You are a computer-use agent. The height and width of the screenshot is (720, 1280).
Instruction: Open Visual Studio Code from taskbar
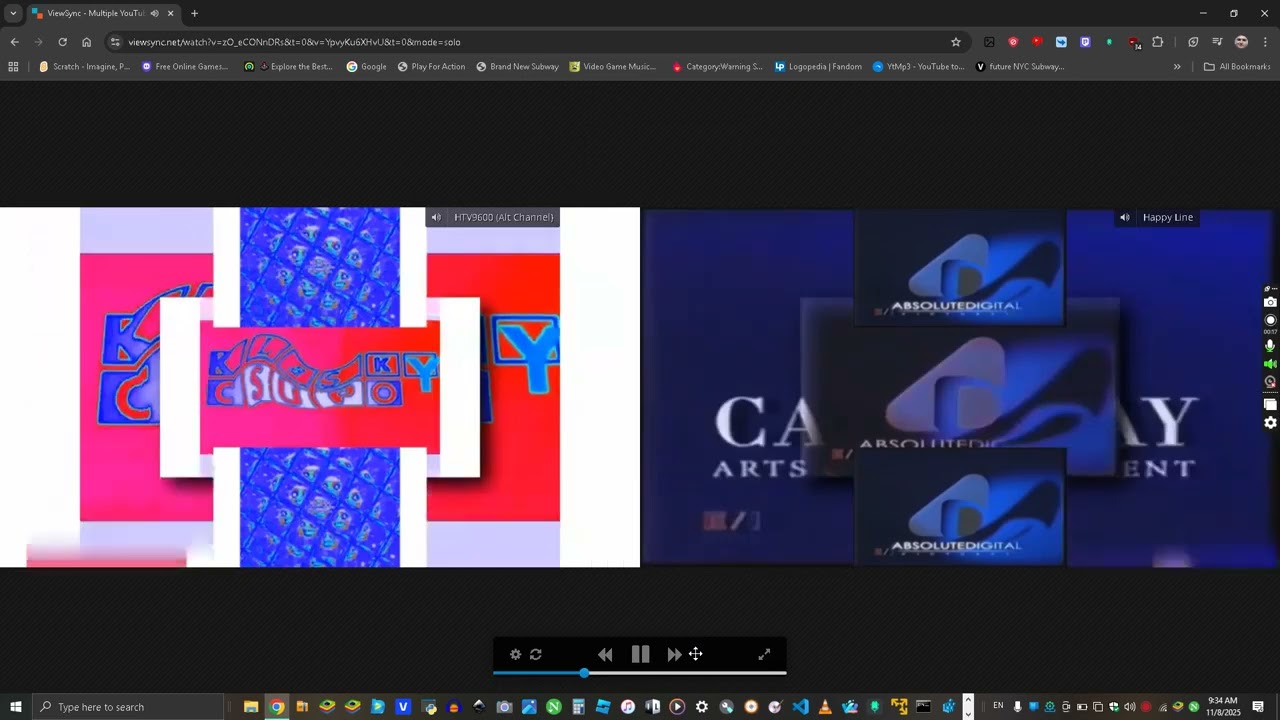point(800,707)
